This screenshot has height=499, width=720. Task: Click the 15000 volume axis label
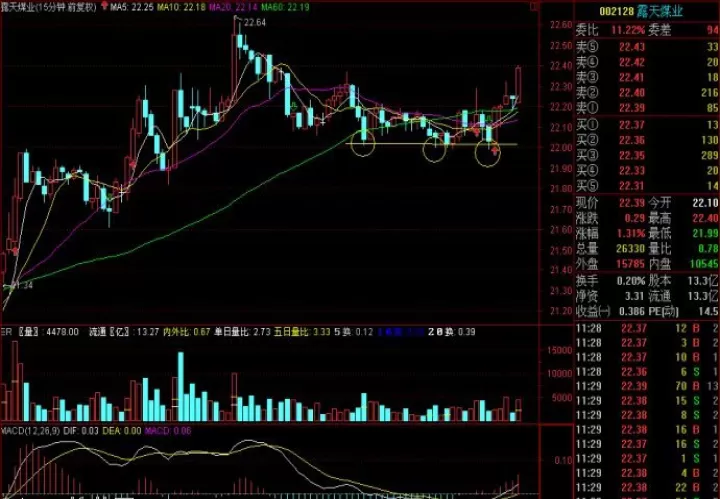pyautogui.click(x=559, y=350)
